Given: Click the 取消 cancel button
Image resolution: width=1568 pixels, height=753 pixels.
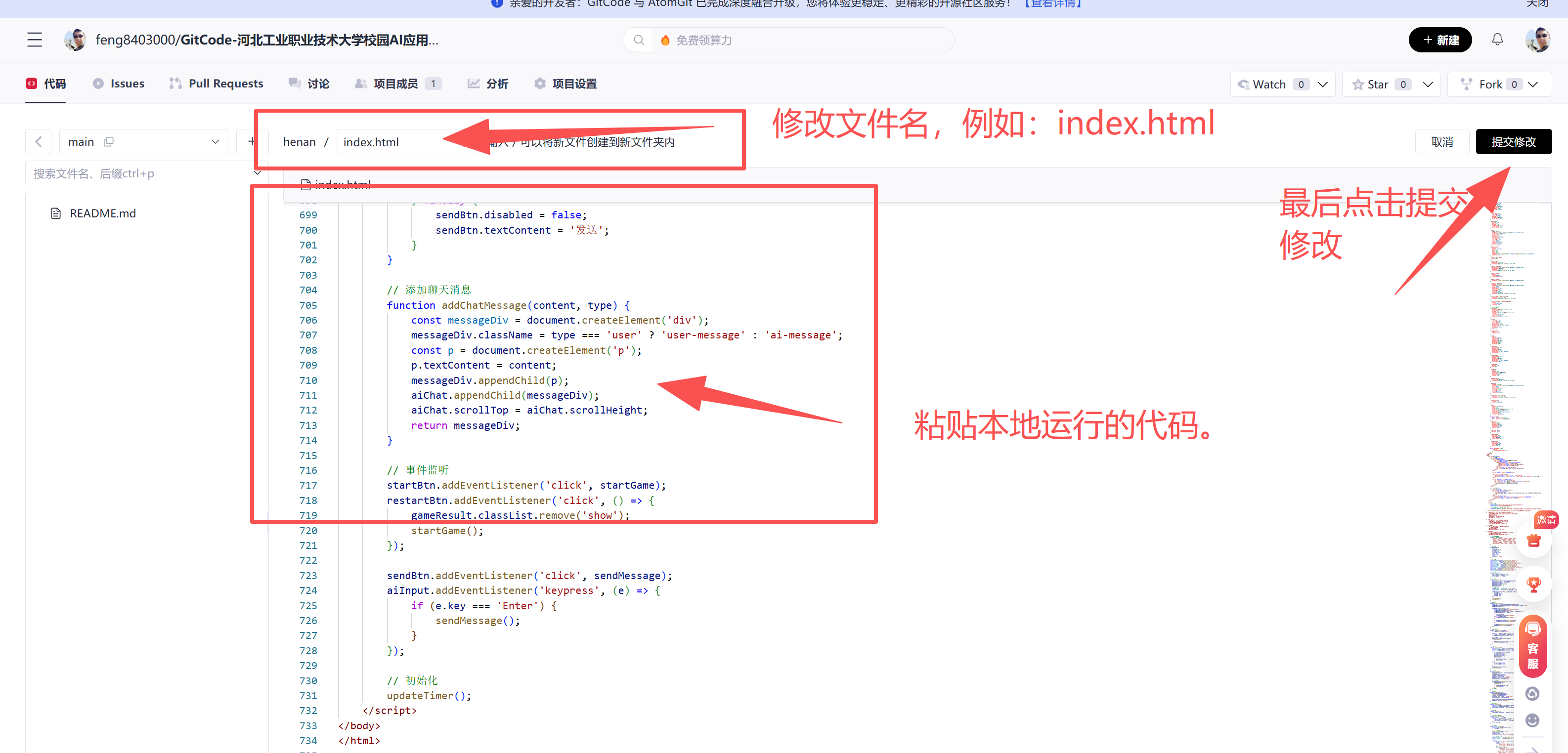Looking at the screenshot, I should click(1441, 142).
